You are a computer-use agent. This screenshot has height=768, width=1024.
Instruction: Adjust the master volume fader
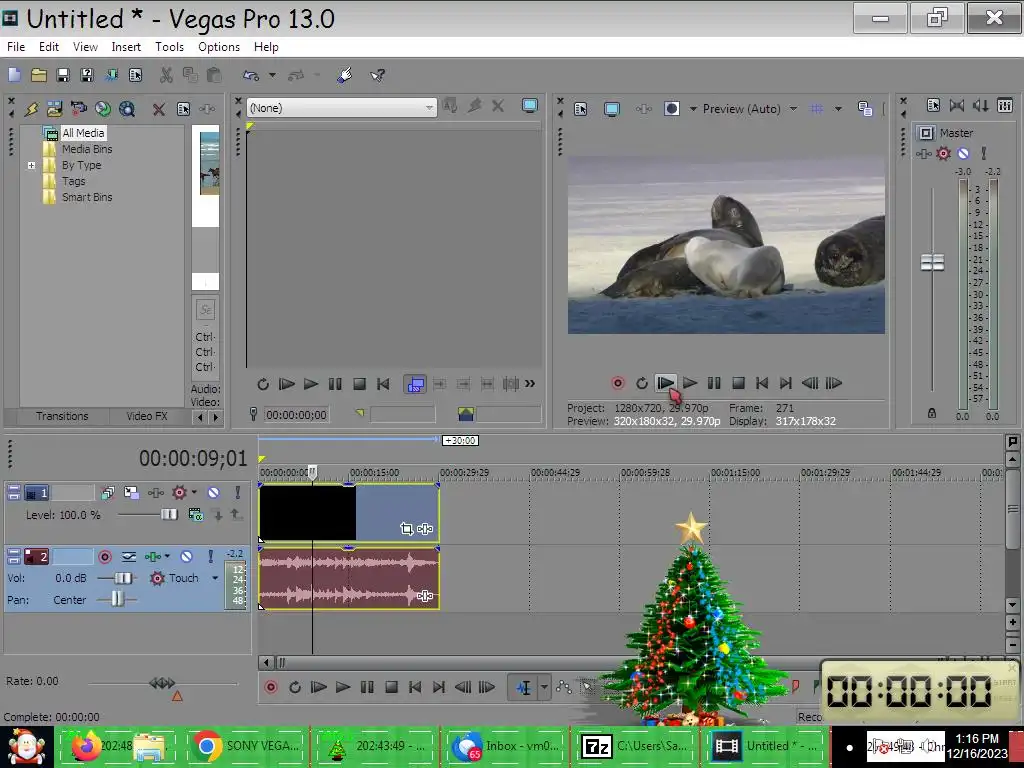(x=932, y=263)
